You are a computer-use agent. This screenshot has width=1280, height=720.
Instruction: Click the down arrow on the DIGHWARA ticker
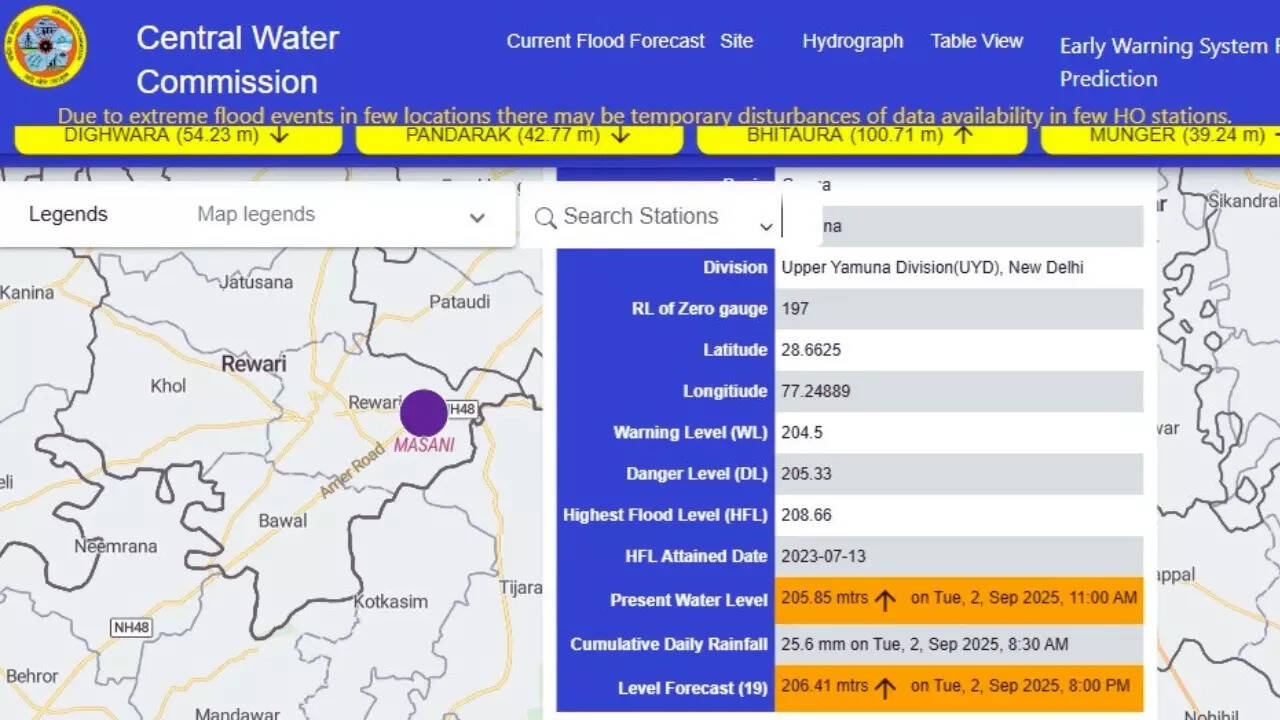click(280, 135)
